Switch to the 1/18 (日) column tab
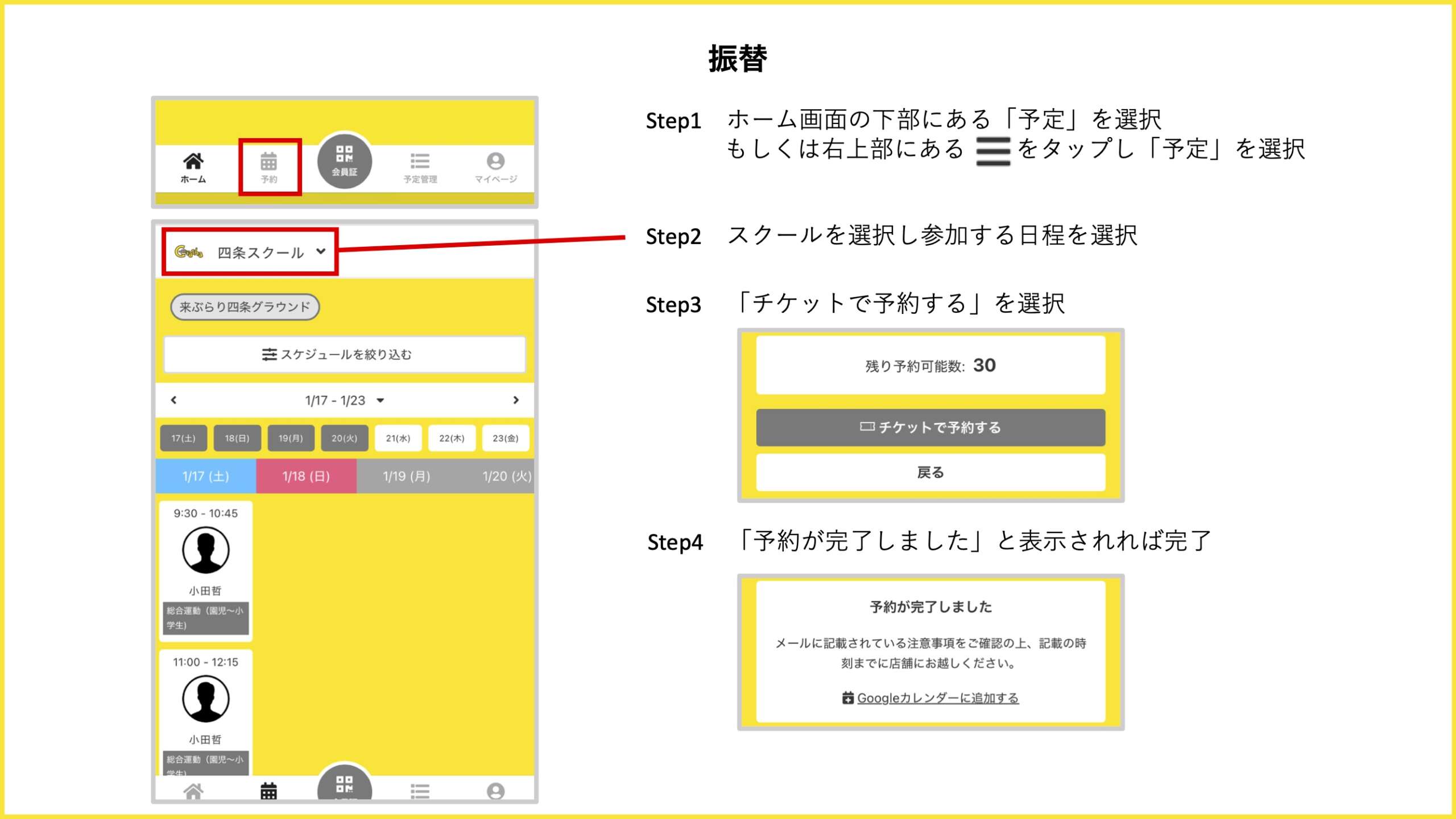 click(306, 476)
